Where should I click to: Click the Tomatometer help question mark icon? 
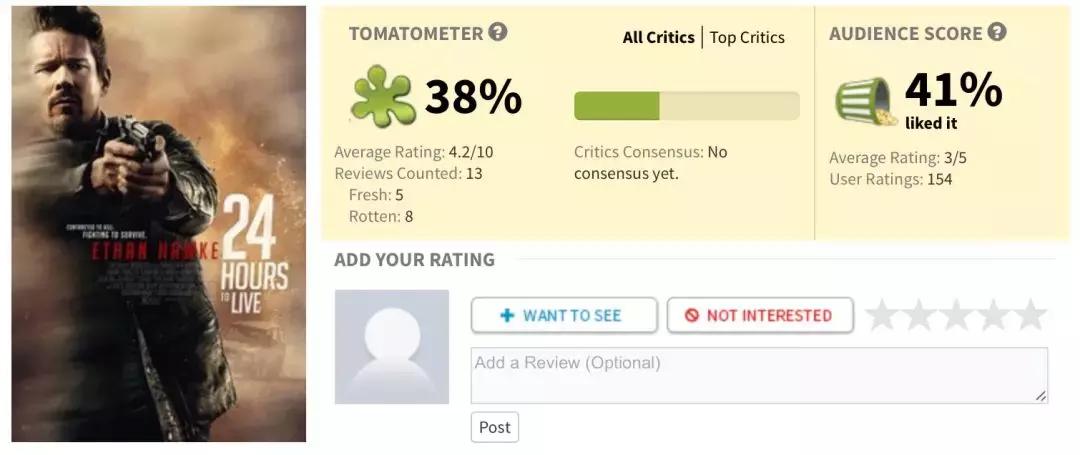tap(498, 32)
